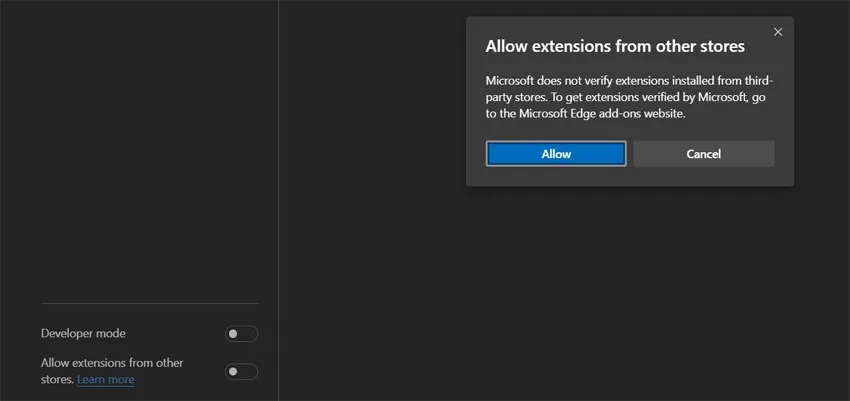Enable Allow extensions from other stores switch
850x401 pixels.
click(x=241, y=372)
